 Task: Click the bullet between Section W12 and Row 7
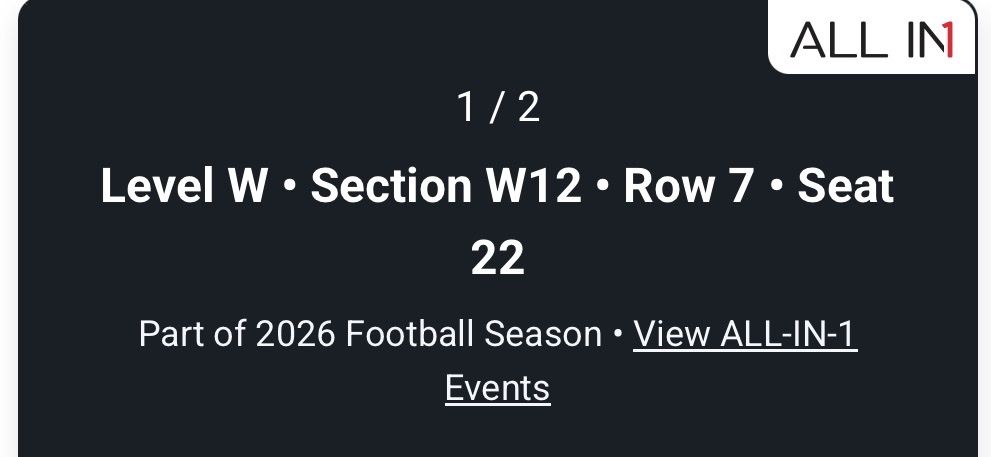click(602, 187)
